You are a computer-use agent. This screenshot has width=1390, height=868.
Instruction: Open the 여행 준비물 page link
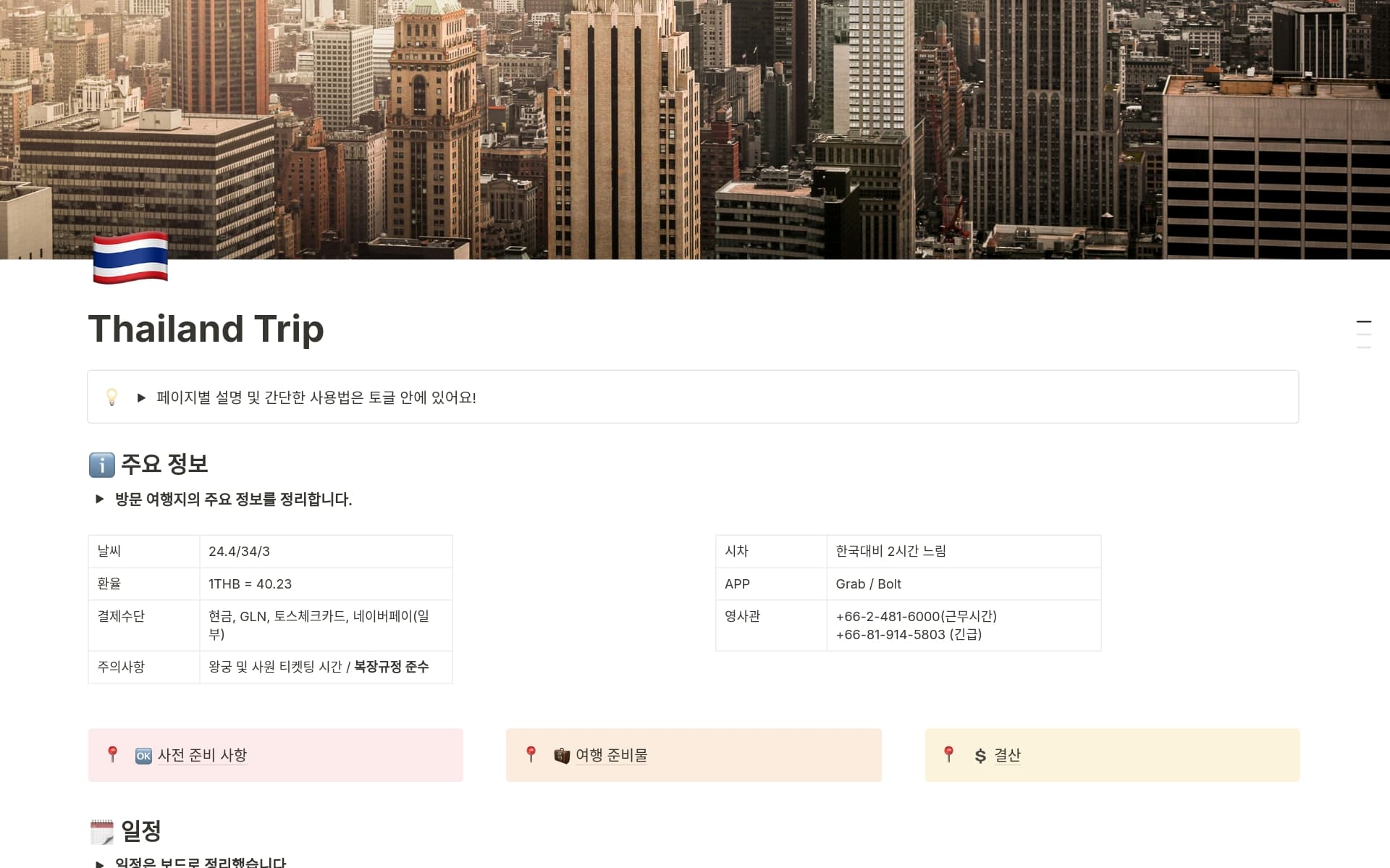pos(611,755)
